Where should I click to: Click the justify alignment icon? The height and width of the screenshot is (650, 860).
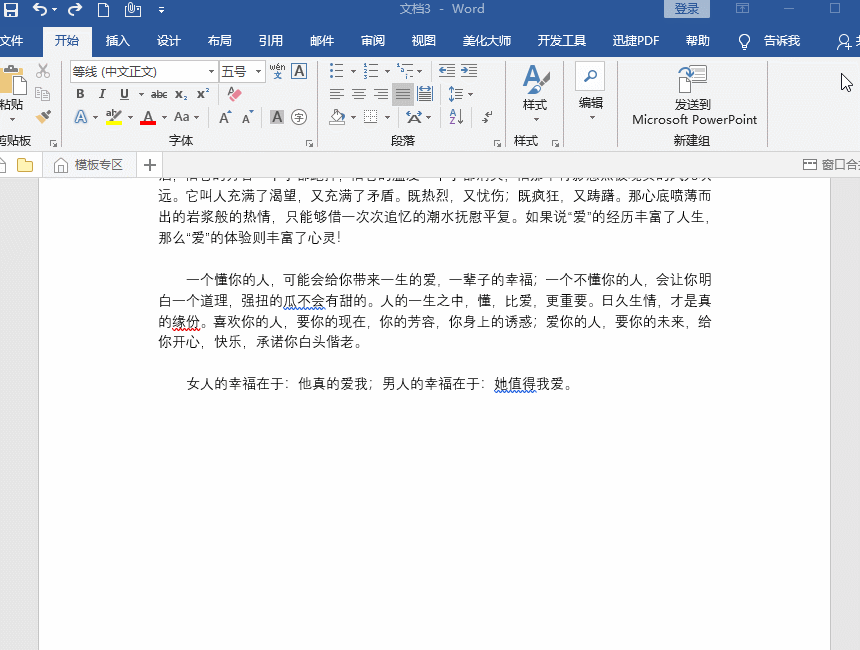click(402, 93)
